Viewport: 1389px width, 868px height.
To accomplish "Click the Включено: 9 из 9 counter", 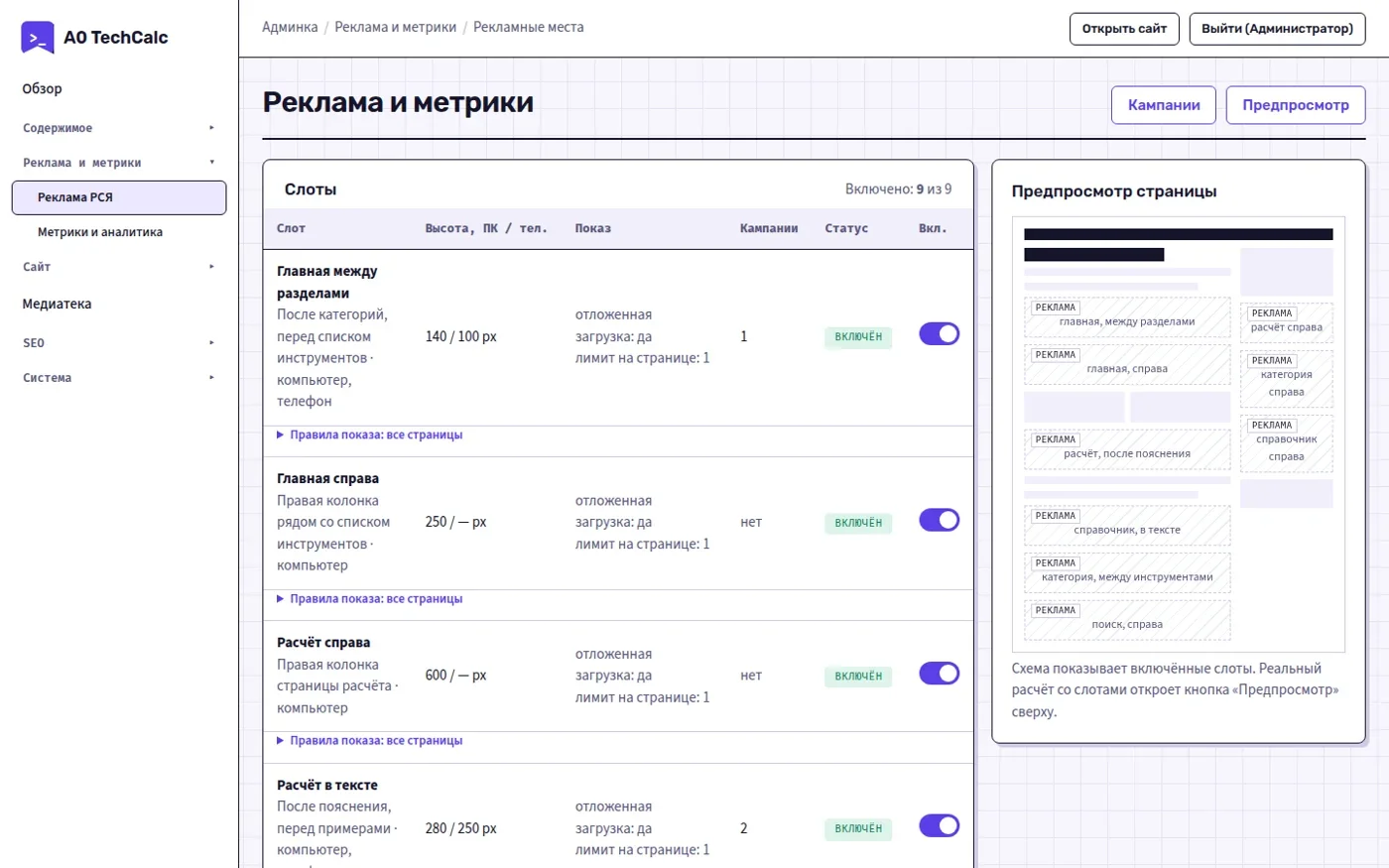I will click(898, 188).
